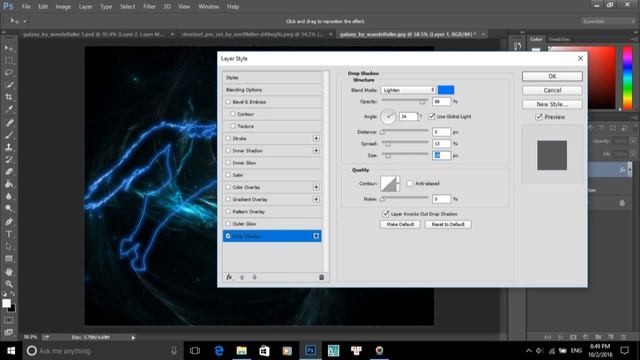
Task: Switch to the Swatches panel tab
Action: point(559,39)
